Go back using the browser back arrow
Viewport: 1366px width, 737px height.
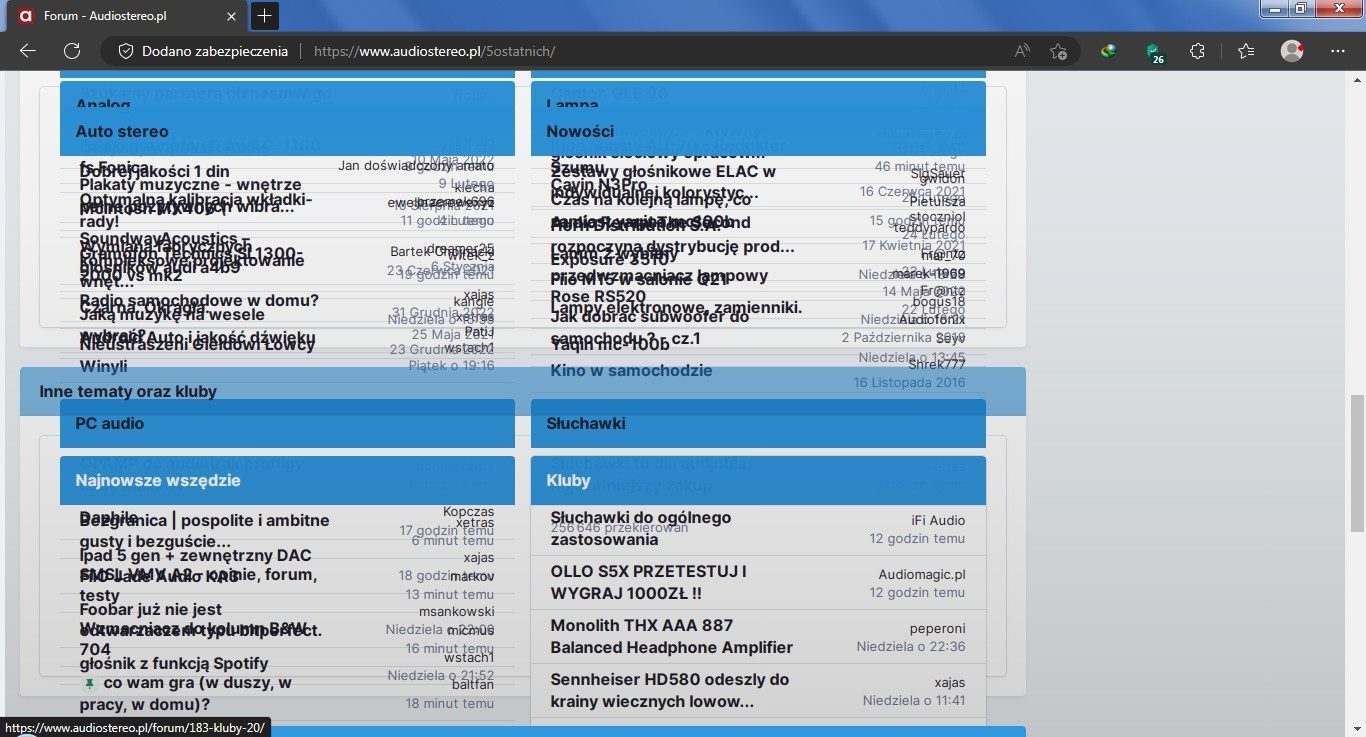[27, 51]
